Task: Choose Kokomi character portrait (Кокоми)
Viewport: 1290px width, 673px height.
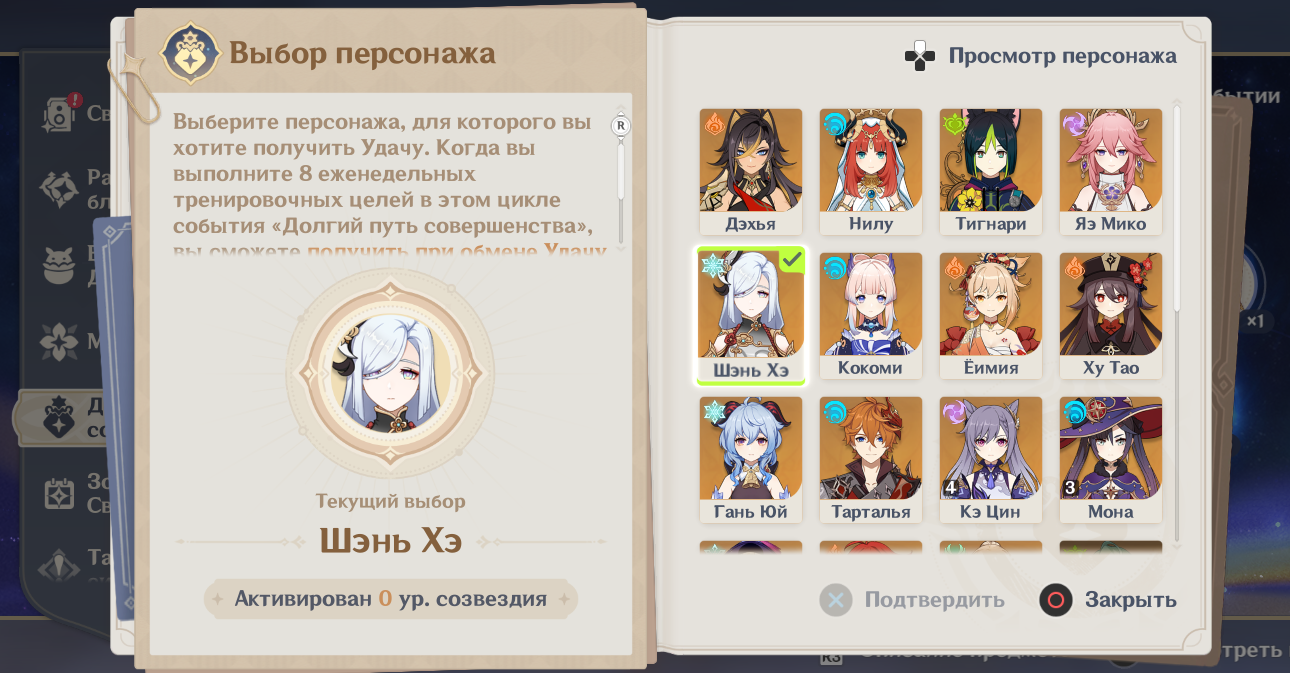Action: coord(871,316)
